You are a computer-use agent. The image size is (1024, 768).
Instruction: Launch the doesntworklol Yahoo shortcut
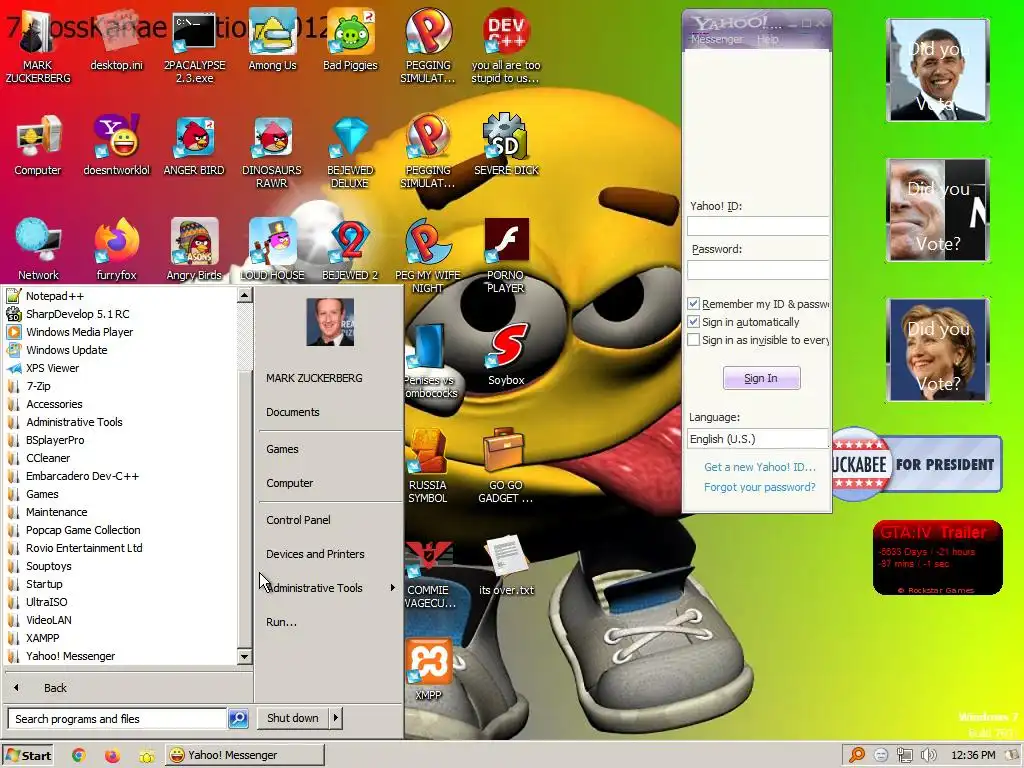[116, 145]
